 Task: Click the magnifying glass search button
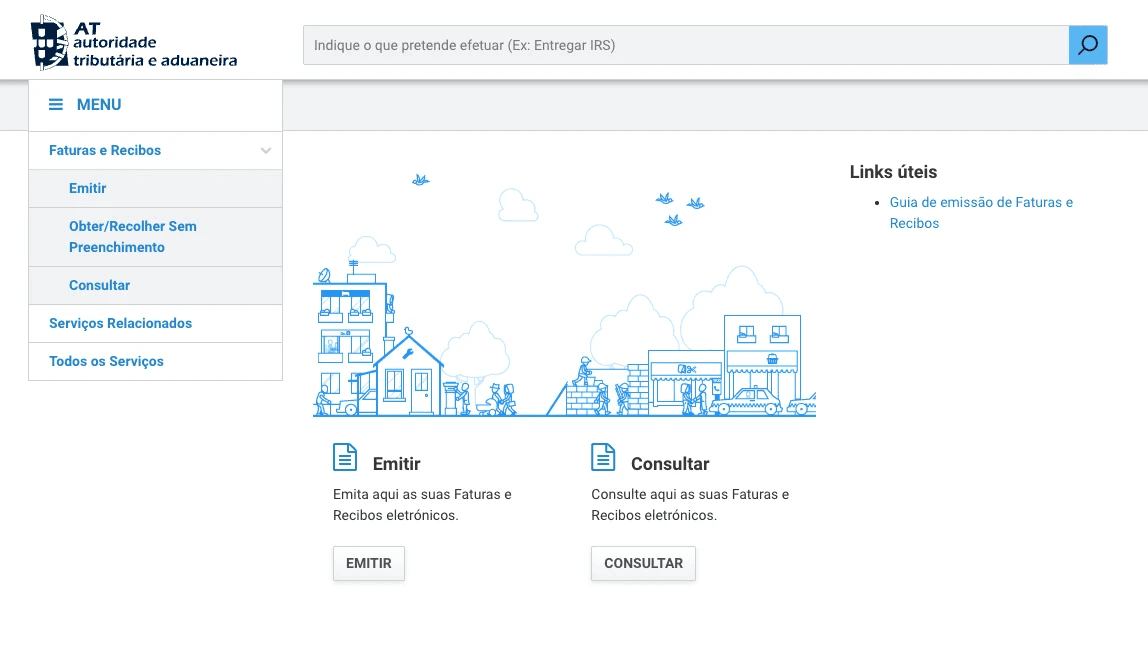[x=1088, y=45]
